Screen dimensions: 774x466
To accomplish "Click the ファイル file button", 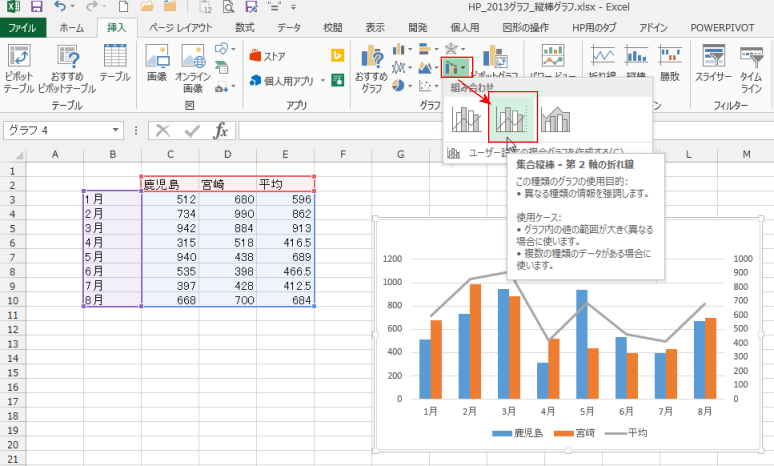I will click(22, 28).
